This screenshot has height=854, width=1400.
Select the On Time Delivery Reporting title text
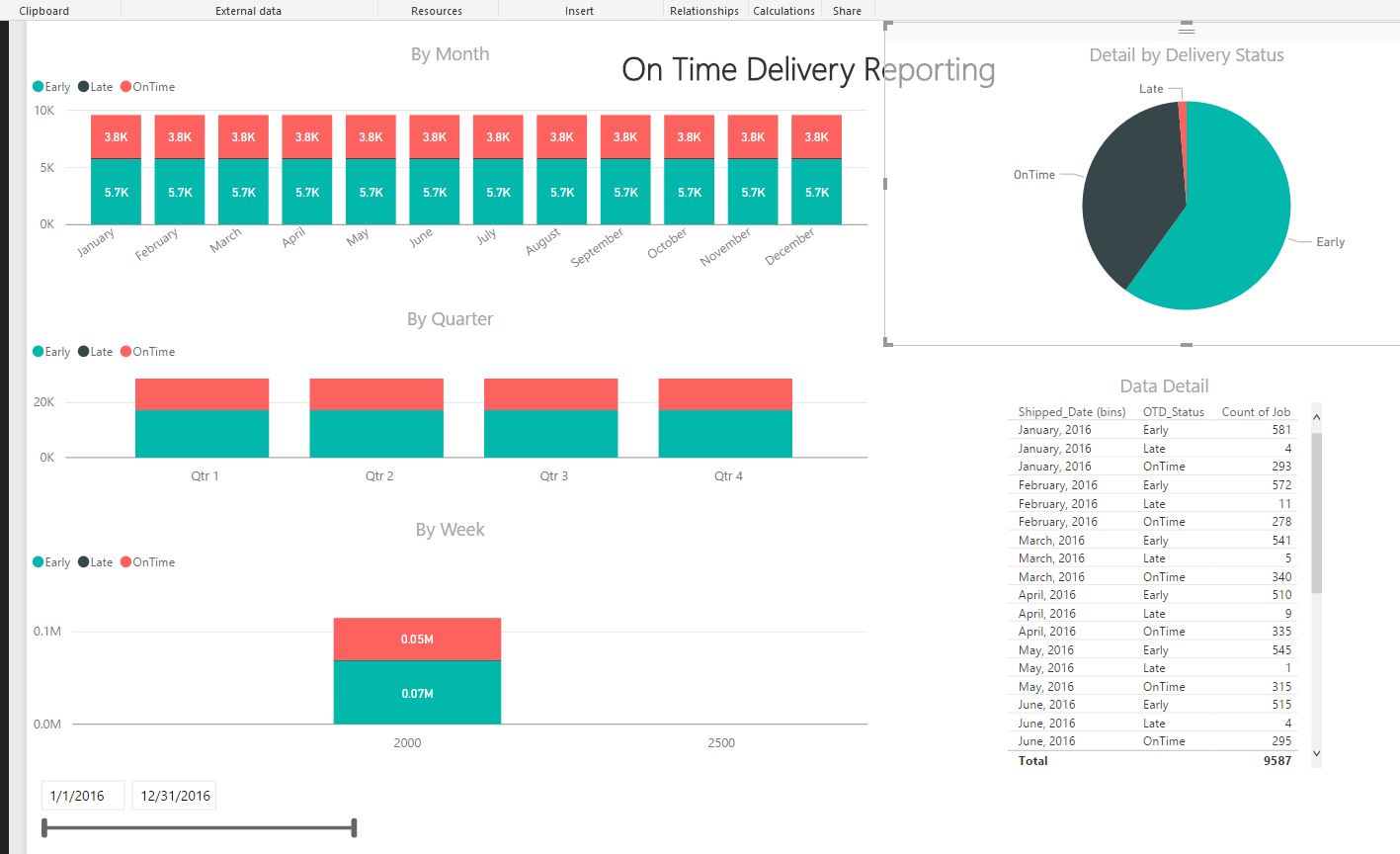coord(808,69)
